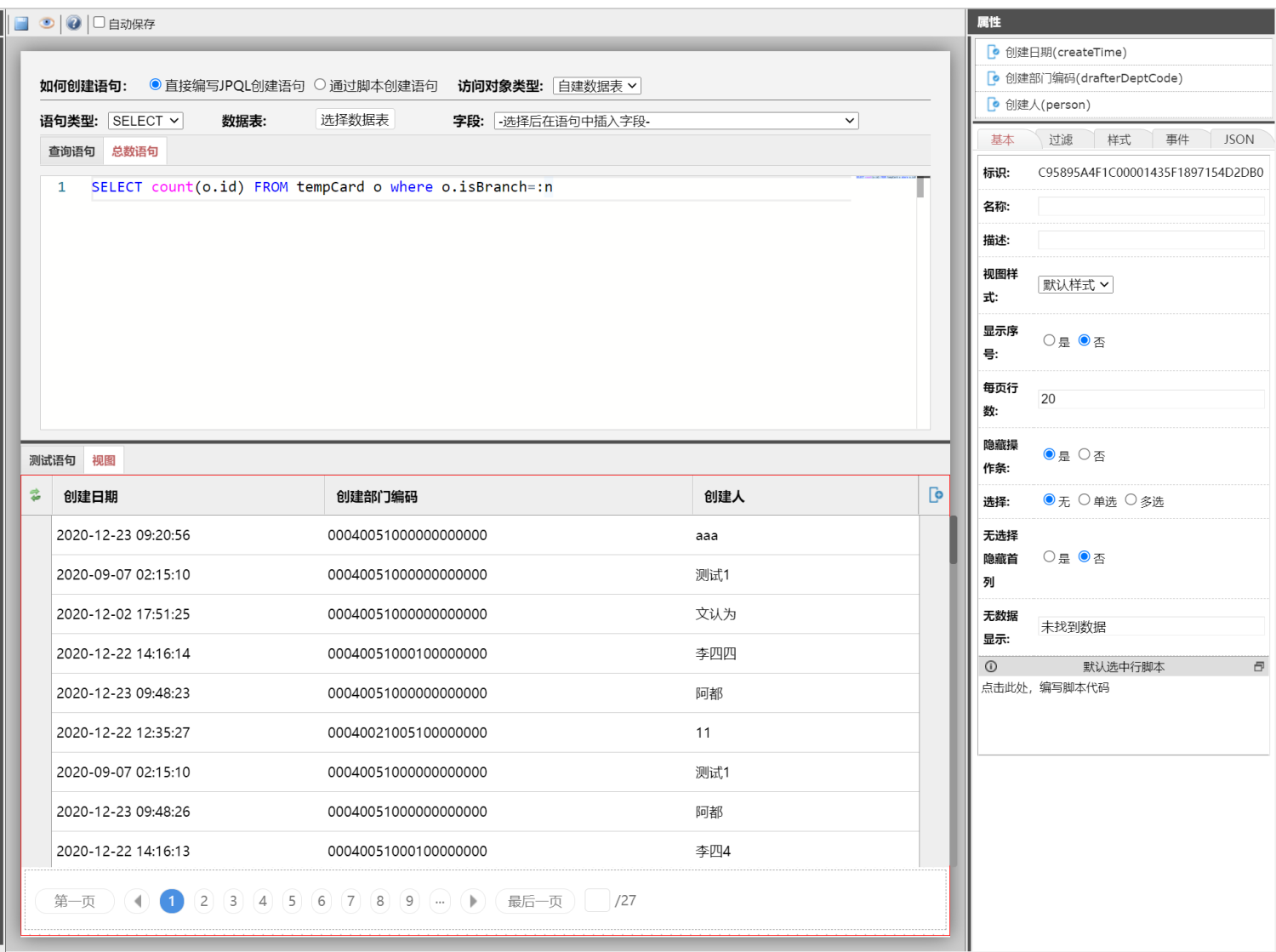Click the info icon beside 默认选中行脚本
This screenshot has height=952, width=1276.
[x=991, y=667]
